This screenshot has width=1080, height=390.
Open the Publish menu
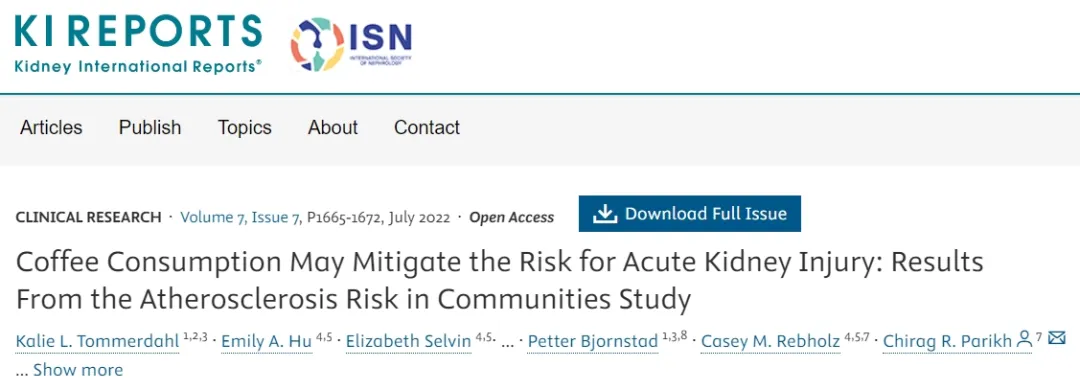coord(150,127)
